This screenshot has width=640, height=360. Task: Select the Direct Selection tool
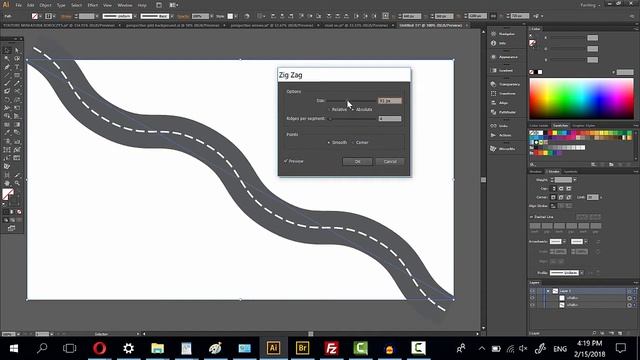[x=17, y=51]
